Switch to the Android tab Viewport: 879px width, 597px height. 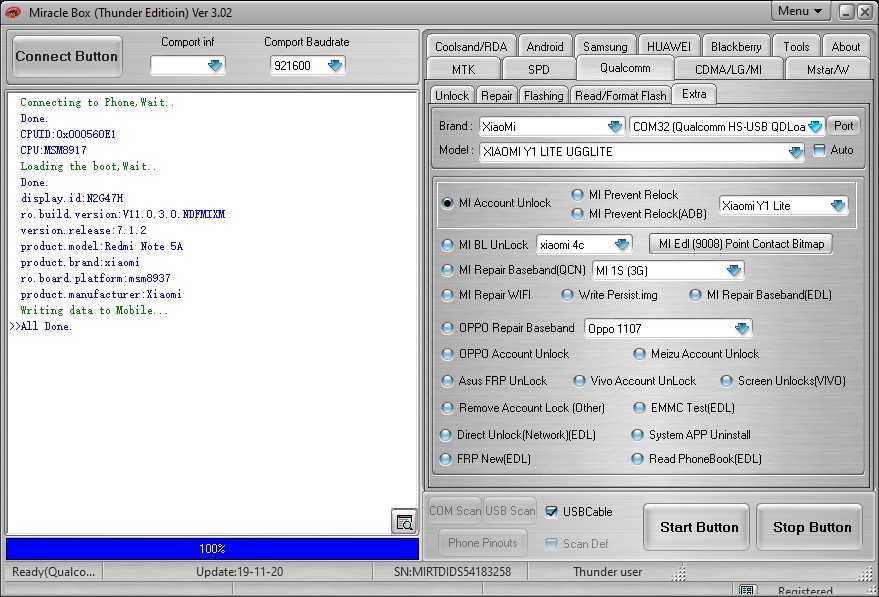click(x=545, y=47)
